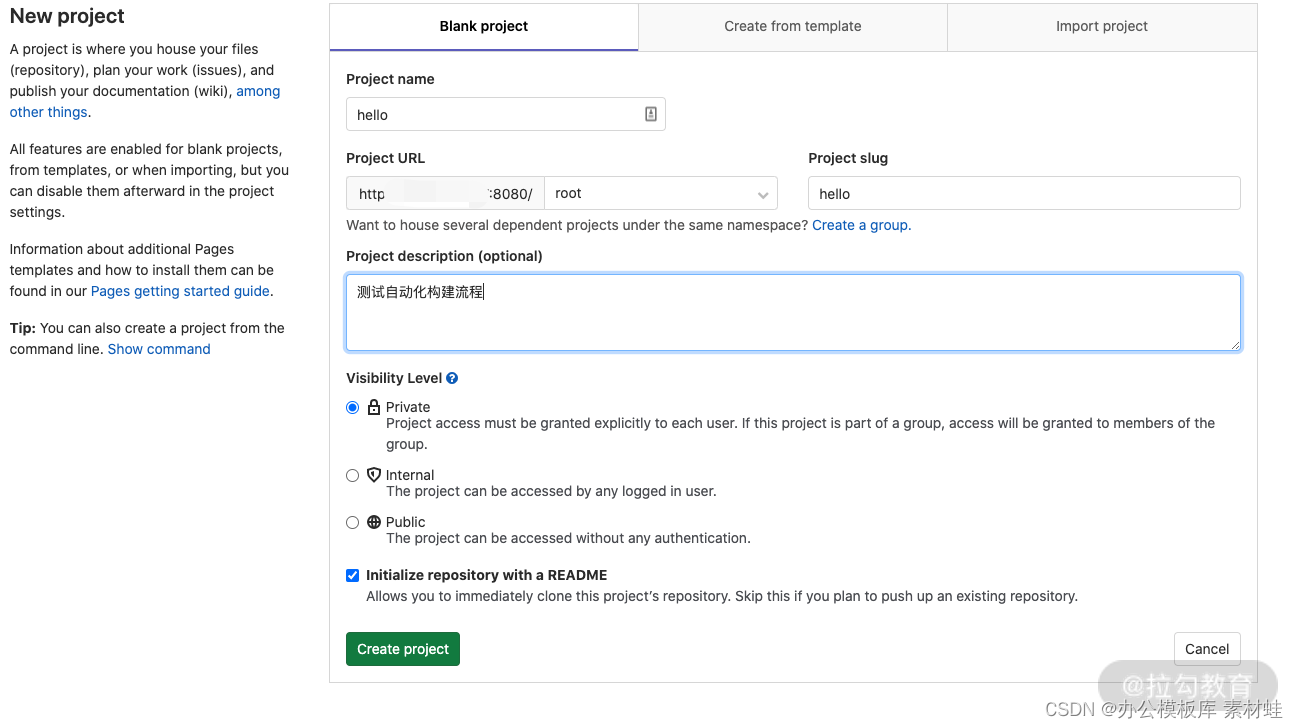Viewport: 1298px width, 728px height.
Task: Click the icon inside Project name field
Action: click(x=650, y=114)
